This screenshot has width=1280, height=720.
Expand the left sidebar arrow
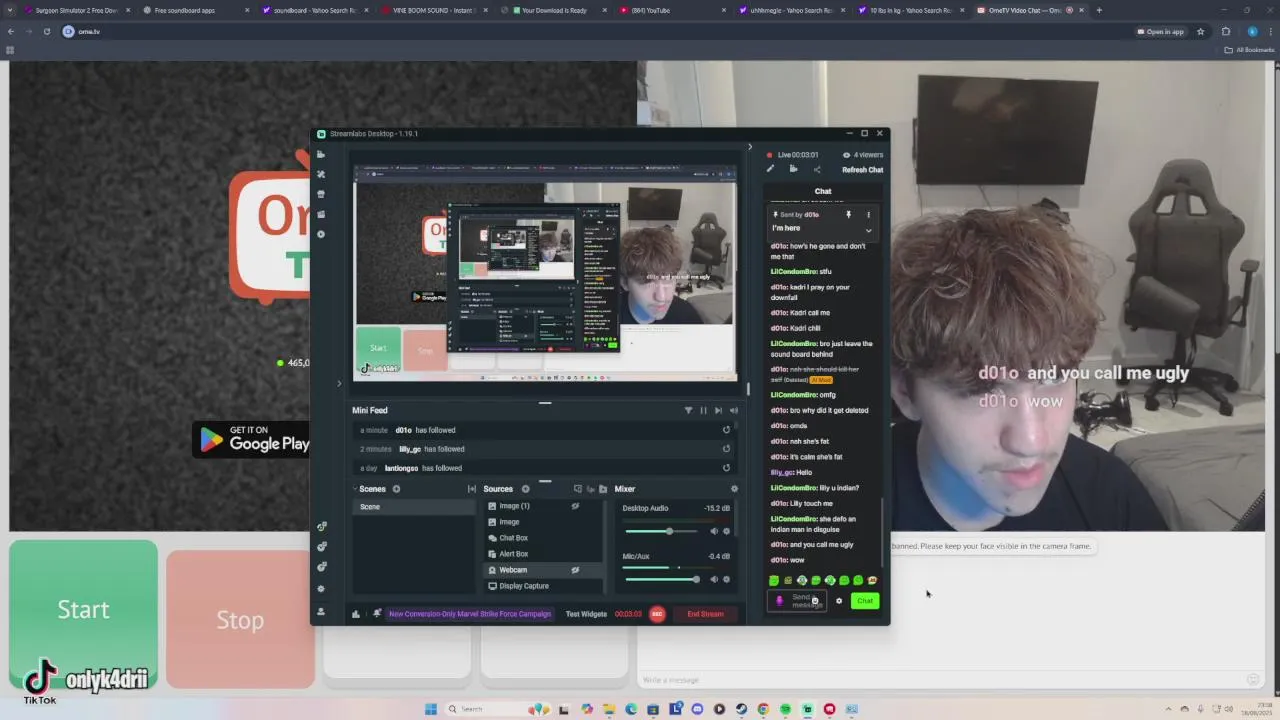339,383
